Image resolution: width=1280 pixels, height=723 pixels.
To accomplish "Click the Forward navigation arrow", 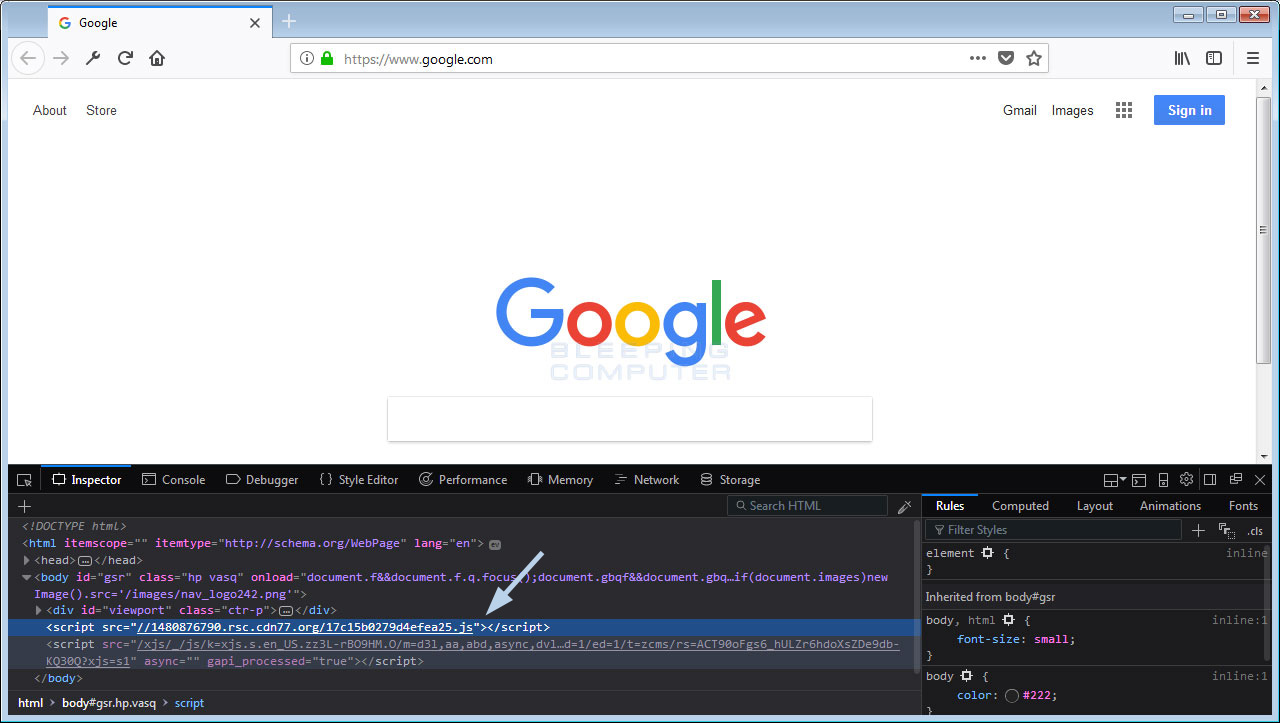I will tap(61, 58).
